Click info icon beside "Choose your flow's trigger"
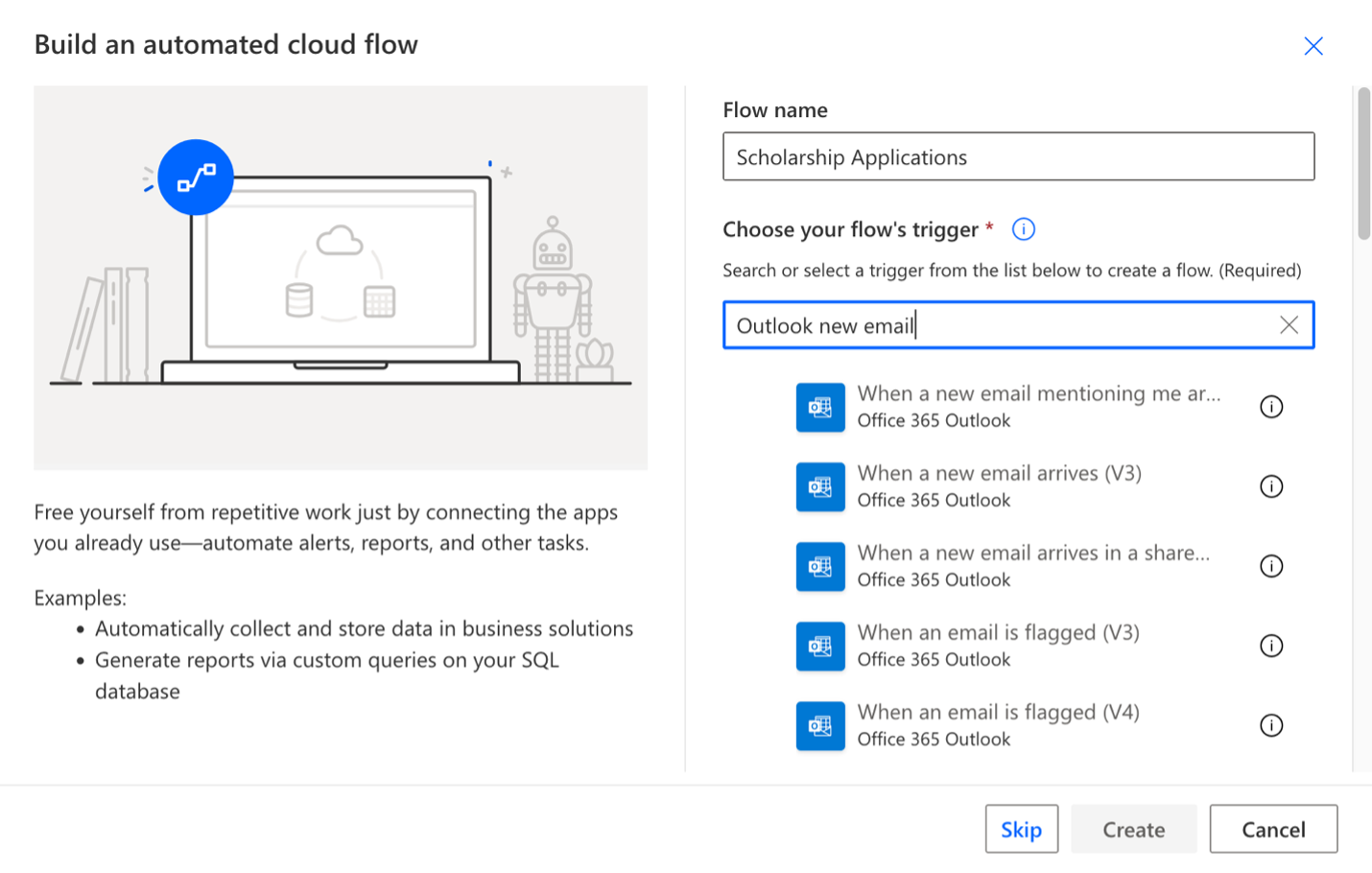 tap(1024, 229)
